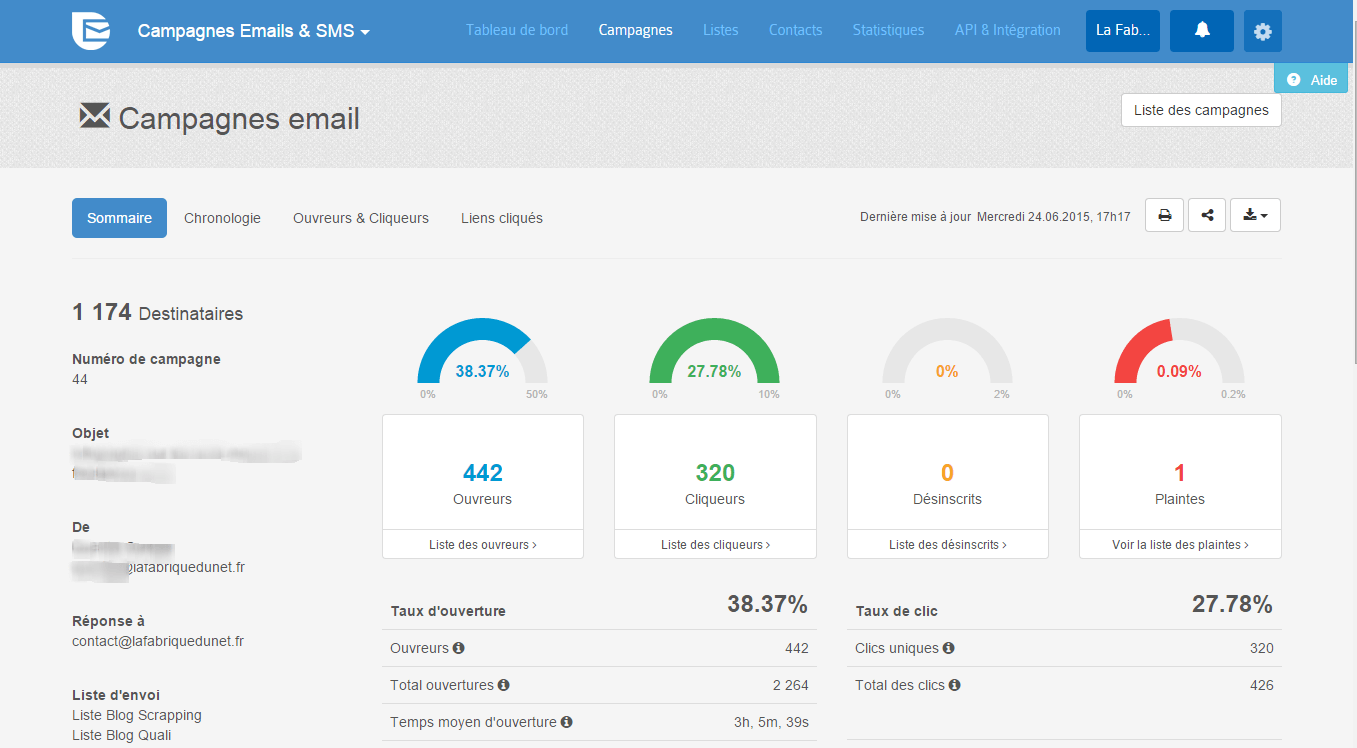
Task: Open the download export dropdown
Action: 1254,215
